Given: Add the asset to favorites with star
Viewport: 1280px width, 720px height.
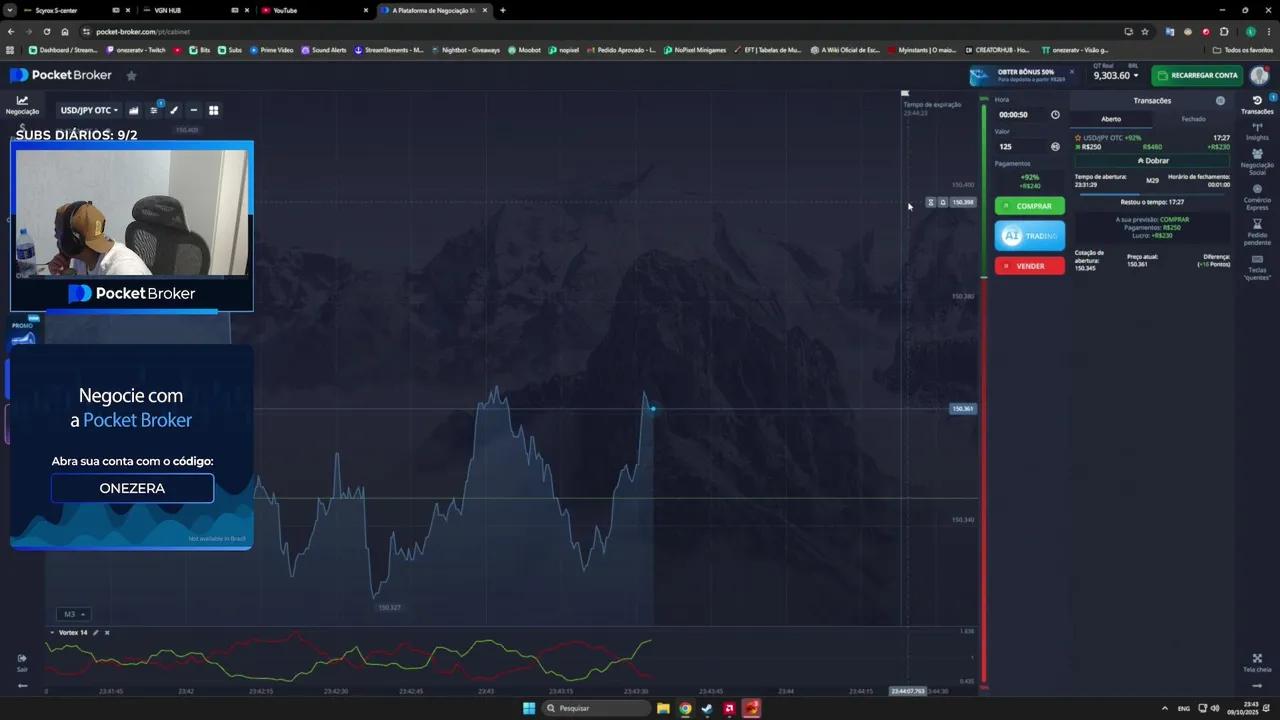Looking at the screenshot, I should pyautogui.click(x=131, y=75).
